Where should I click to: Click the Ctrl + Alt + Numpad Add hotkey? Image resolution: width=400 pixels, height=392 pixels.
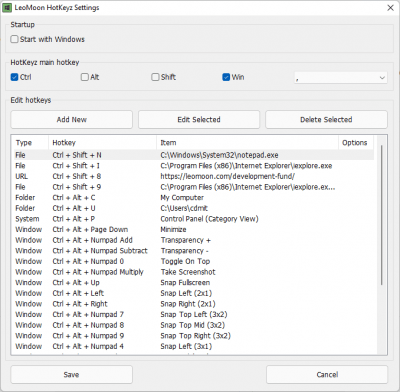coord(93,240)
